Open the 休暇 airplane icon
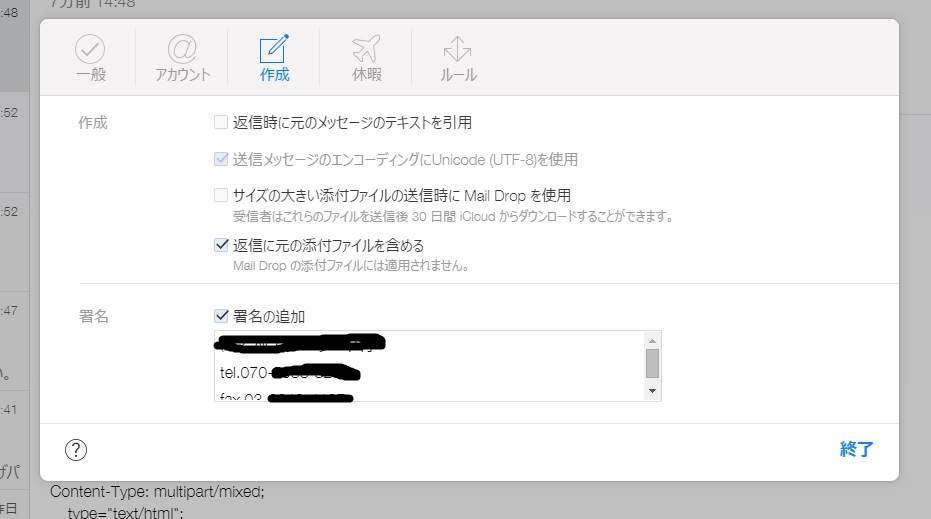 [366, 49]
